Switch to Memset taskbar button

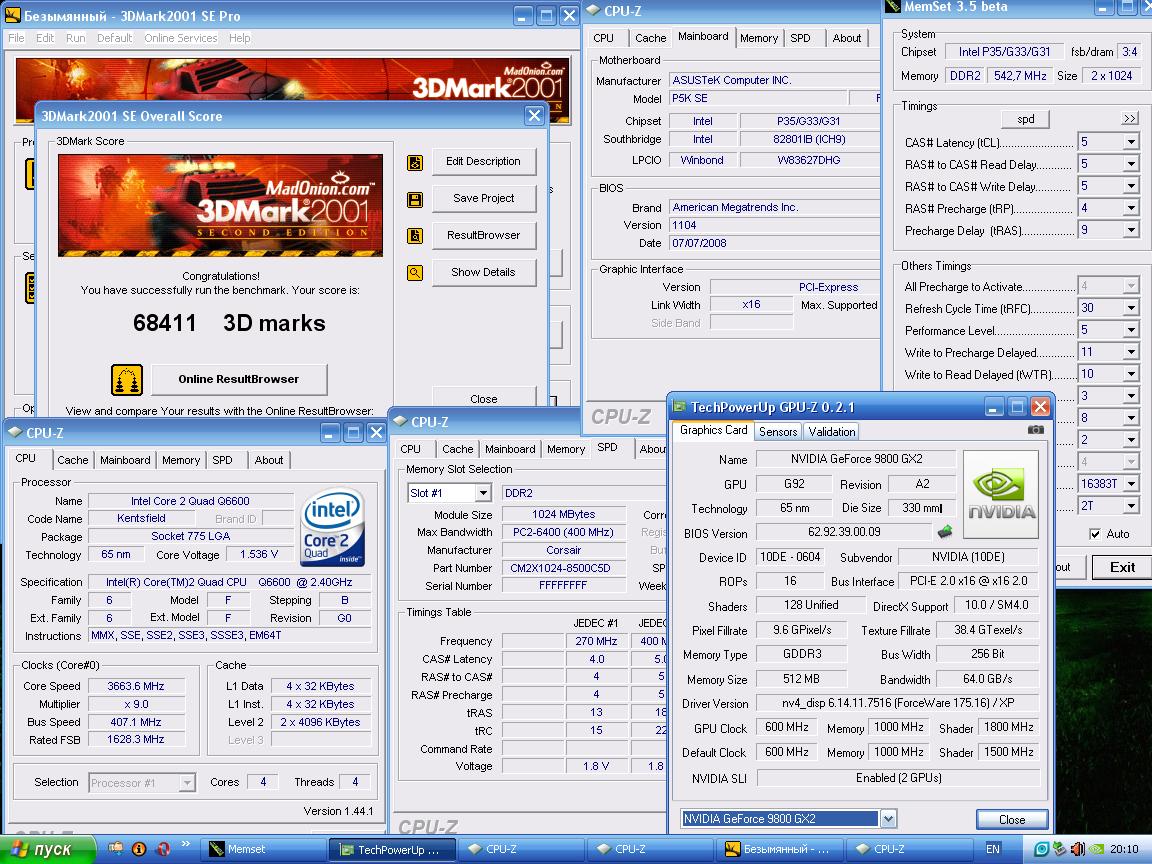pos(261,849)
